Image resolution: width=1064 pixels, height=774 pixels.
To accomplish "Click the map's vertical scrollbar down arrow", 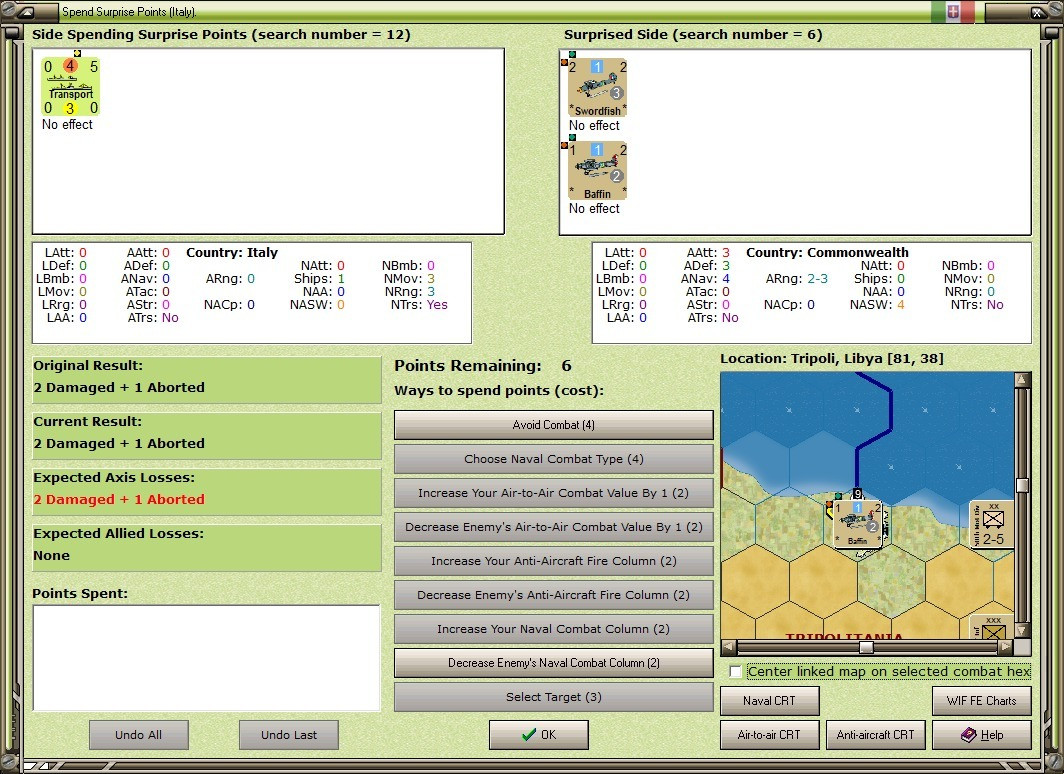I will click(1022, 631).
